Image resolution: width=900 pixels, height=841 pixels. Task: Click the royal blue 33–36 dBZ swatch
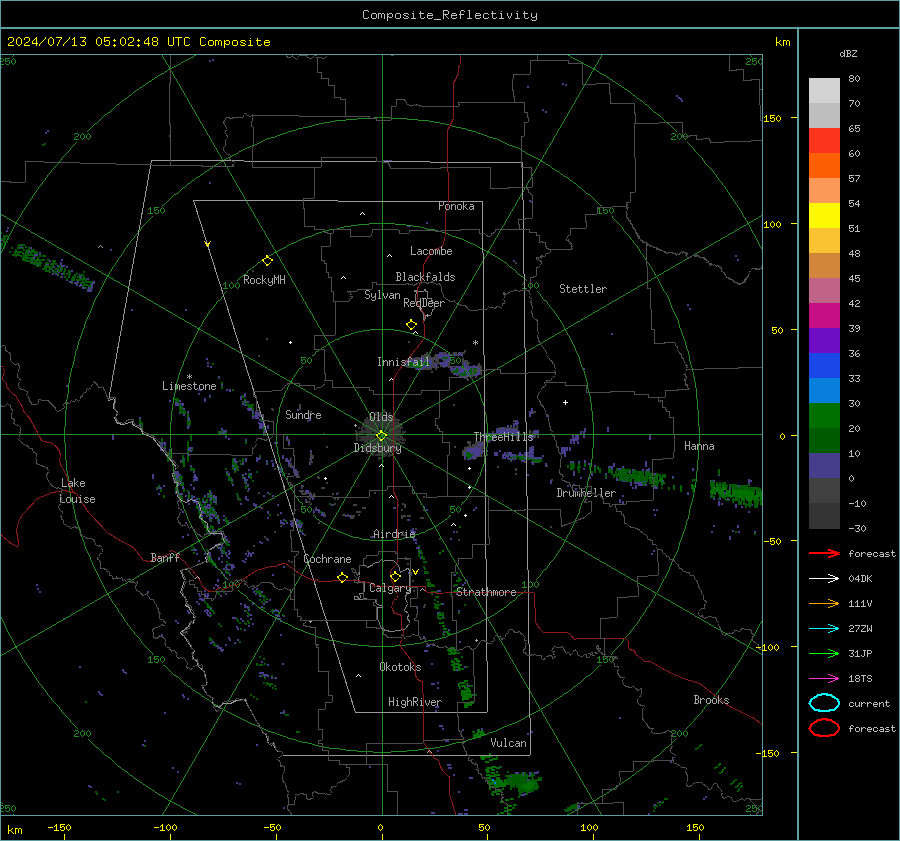[824, 366]
